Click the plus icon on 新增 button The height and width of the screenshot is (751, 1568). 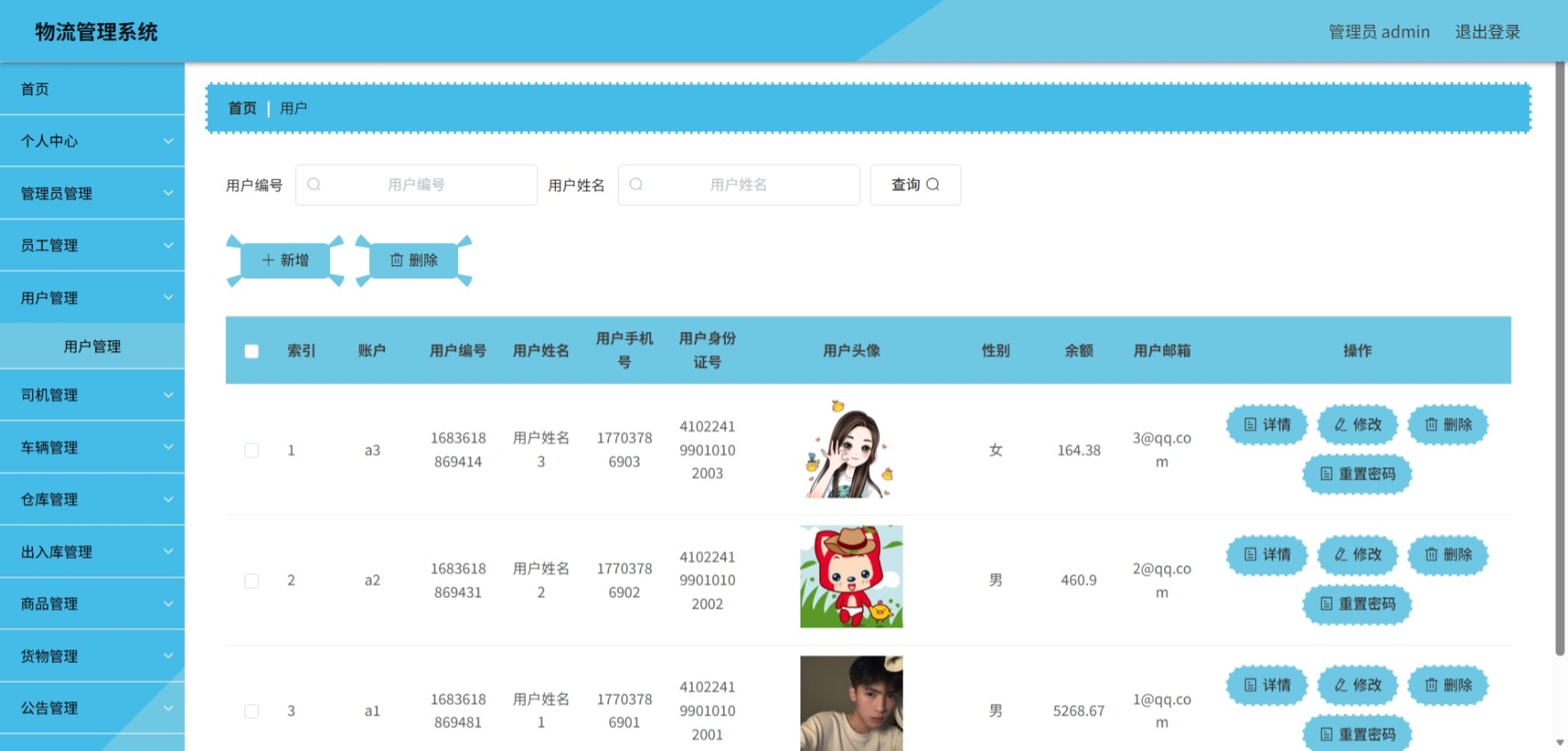pyautogui.click(x=268, y=260)
